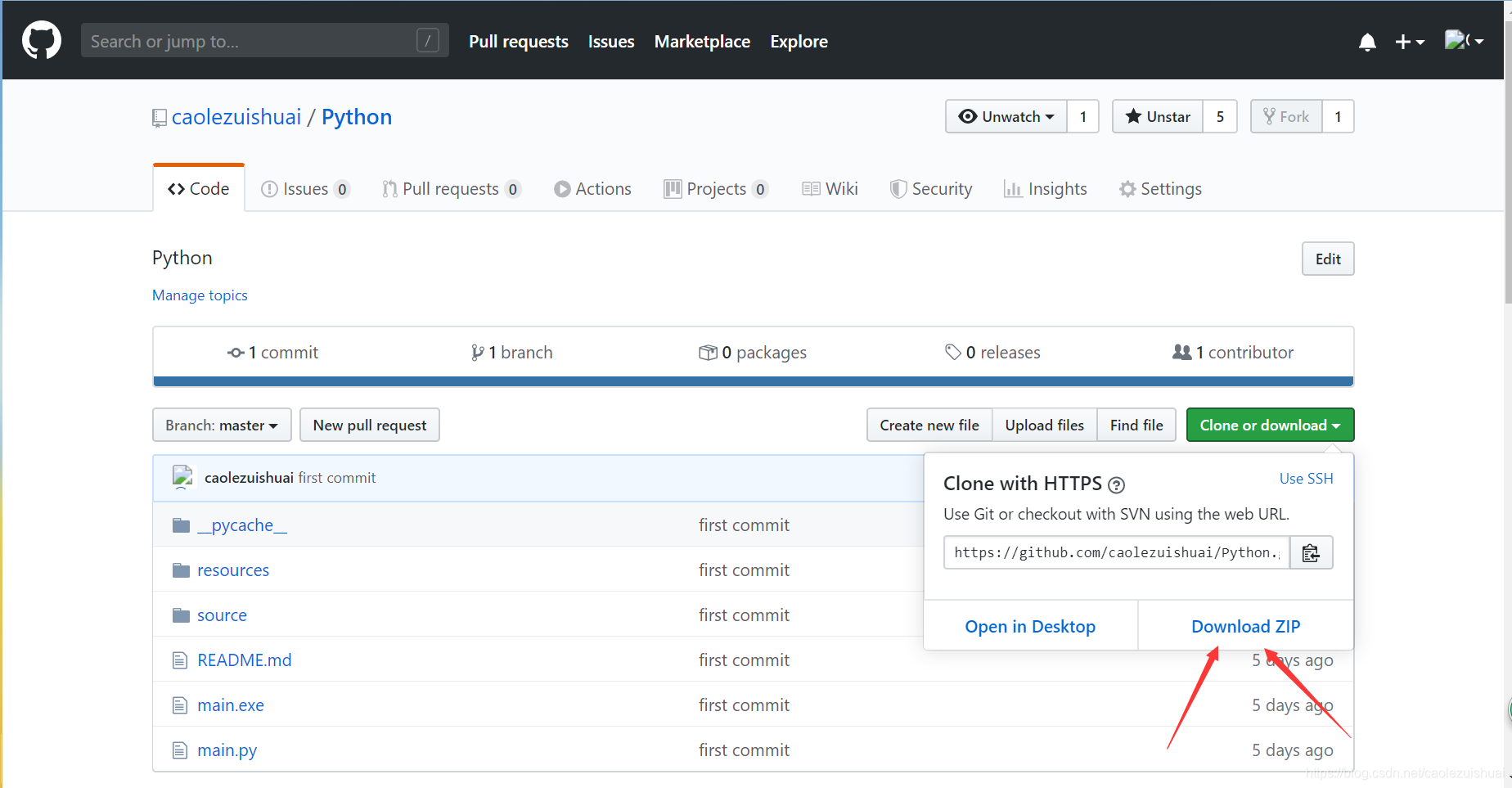Click the commit author avatar
This screenshot has width=1512, height=788.
182,477
